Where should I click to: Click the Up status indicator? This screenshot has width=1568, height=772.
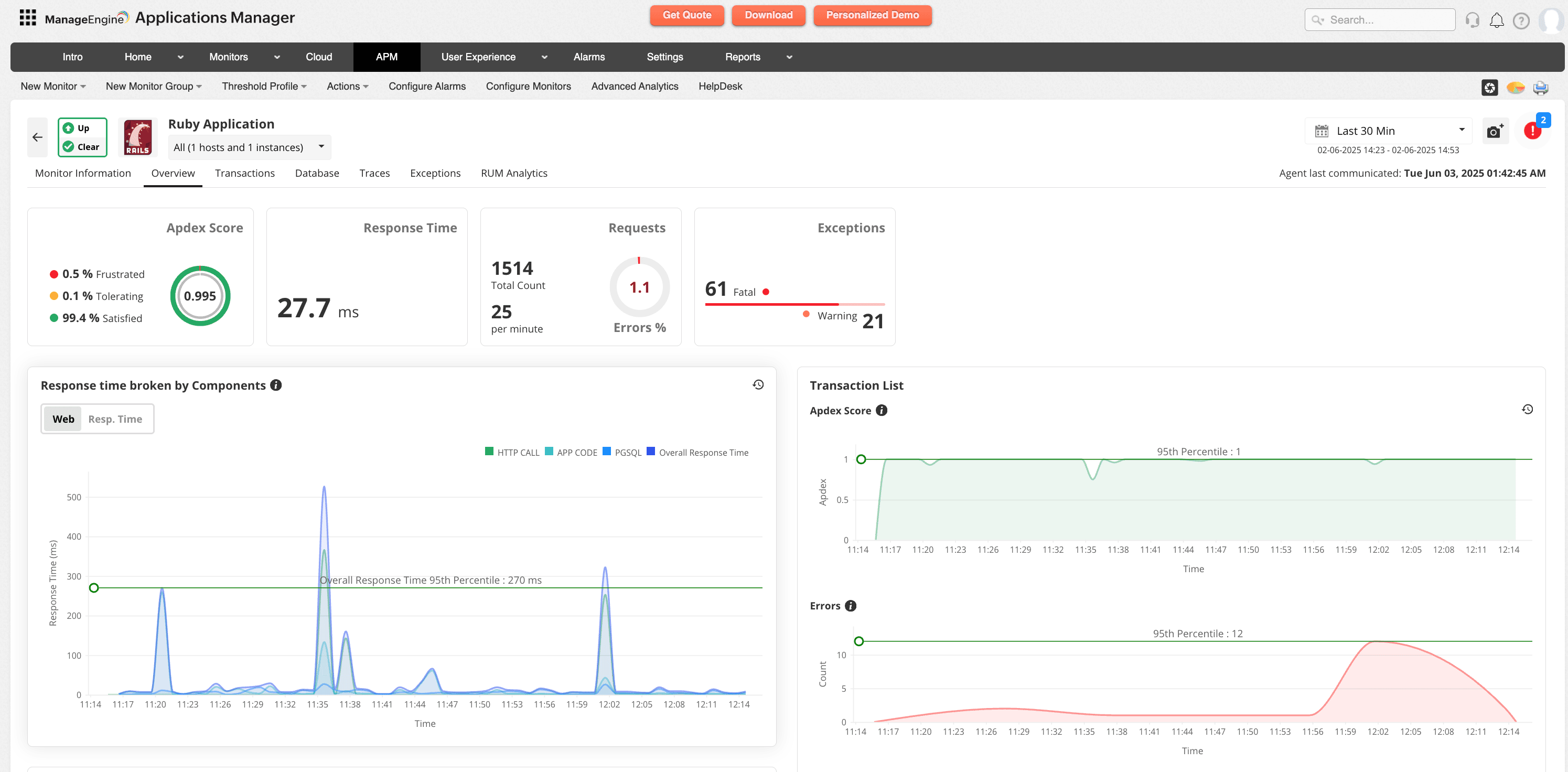76,128
